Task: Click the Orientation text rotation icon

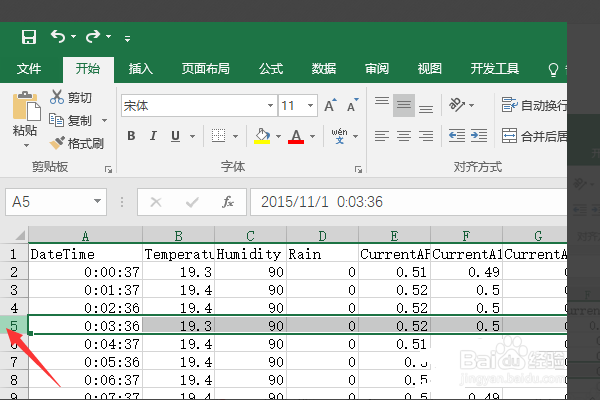Action: pos(457,105)
